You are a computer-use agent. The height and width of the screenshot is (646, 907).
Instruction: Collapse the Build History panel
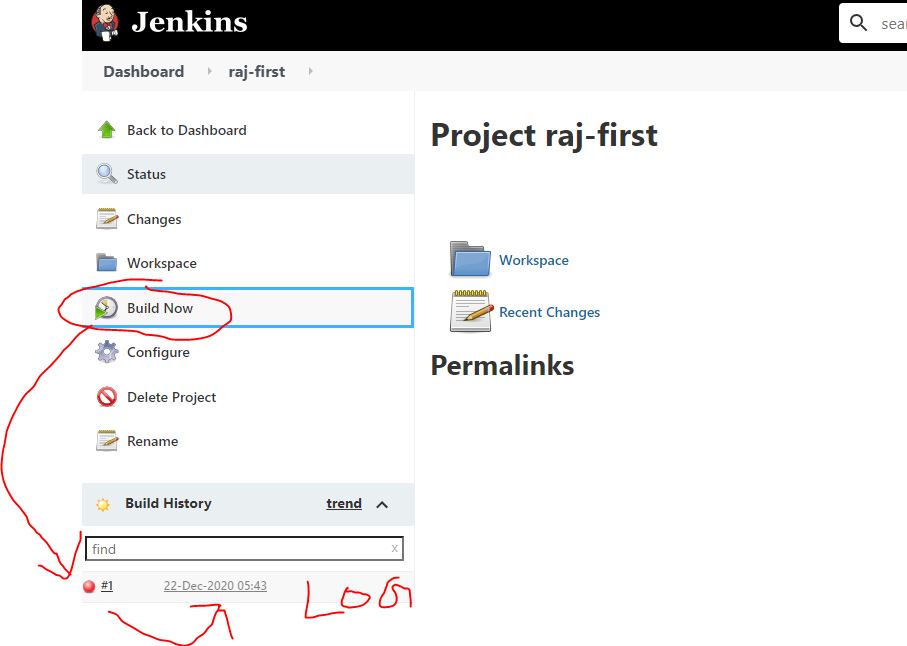coord(382,504)
